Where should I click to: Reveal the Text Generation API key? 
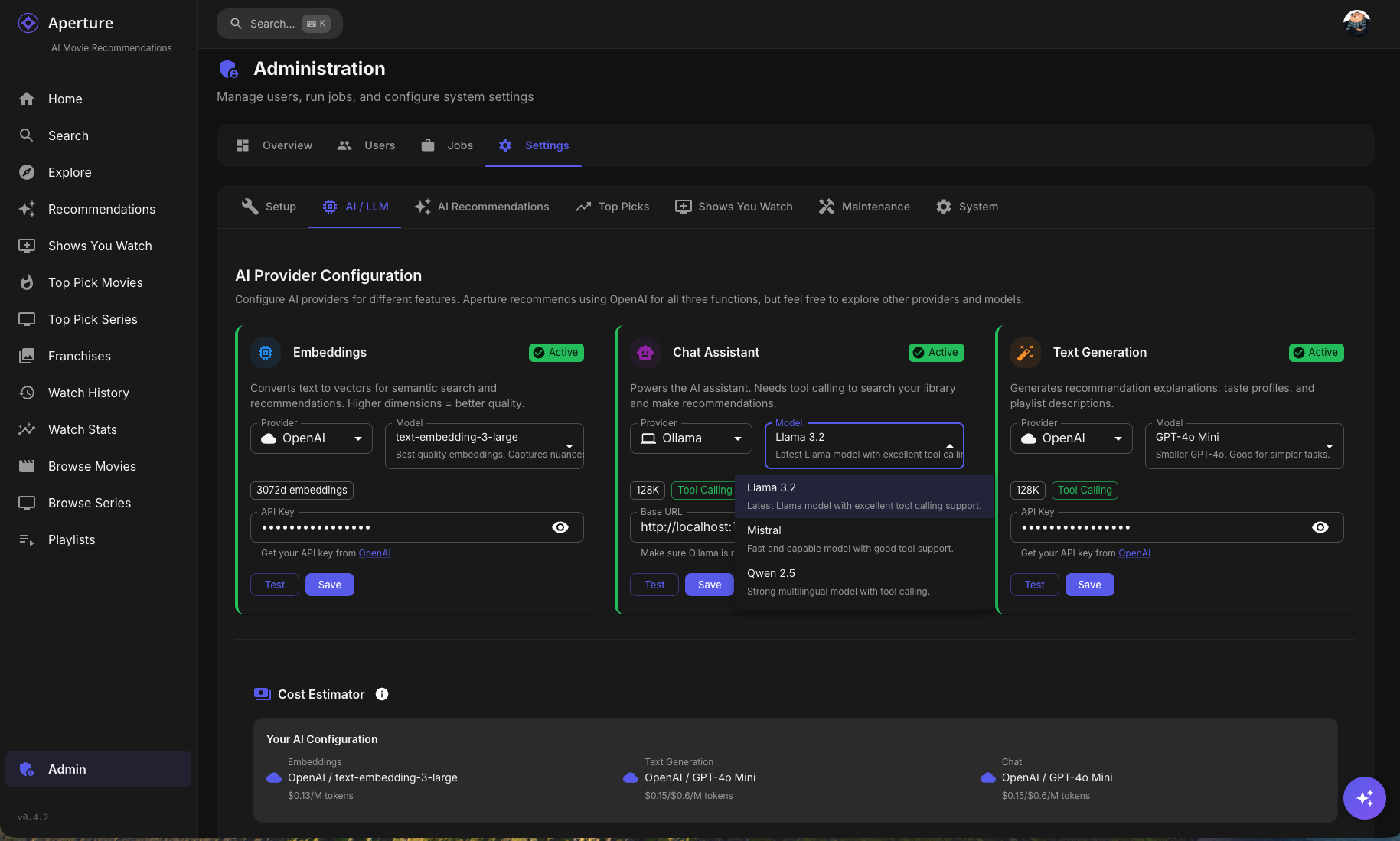(1320, 527)
